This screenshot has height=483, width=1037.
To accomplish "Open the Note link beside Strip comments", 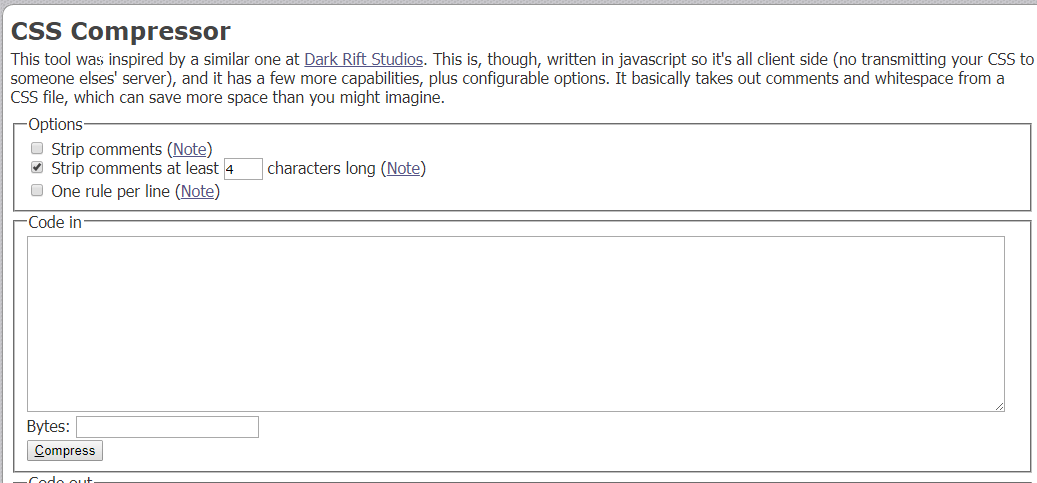I will (x=190, y=149).
